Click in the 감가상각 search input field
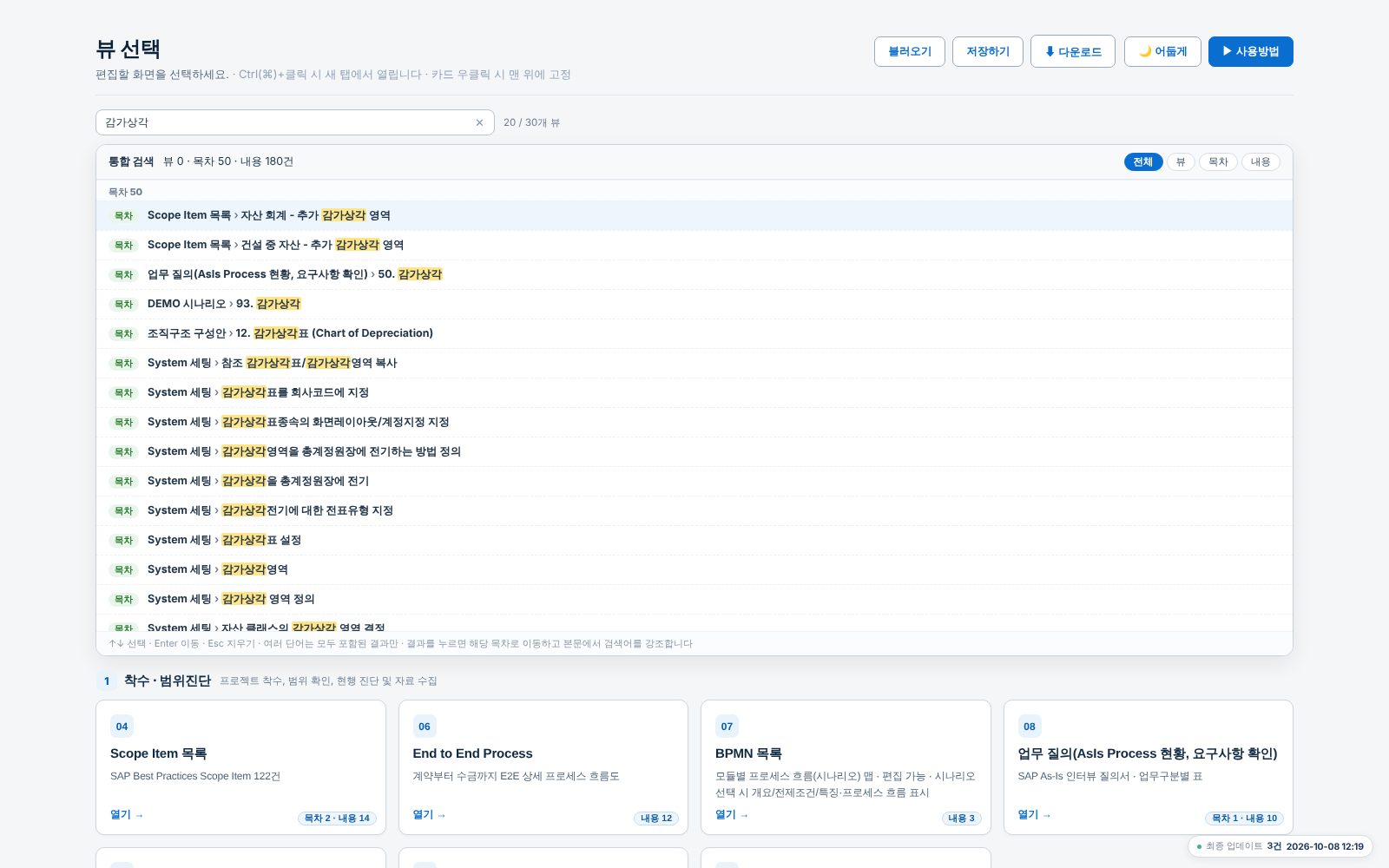Viewport: 1389px width, 868px height. [x=286, y=122]
